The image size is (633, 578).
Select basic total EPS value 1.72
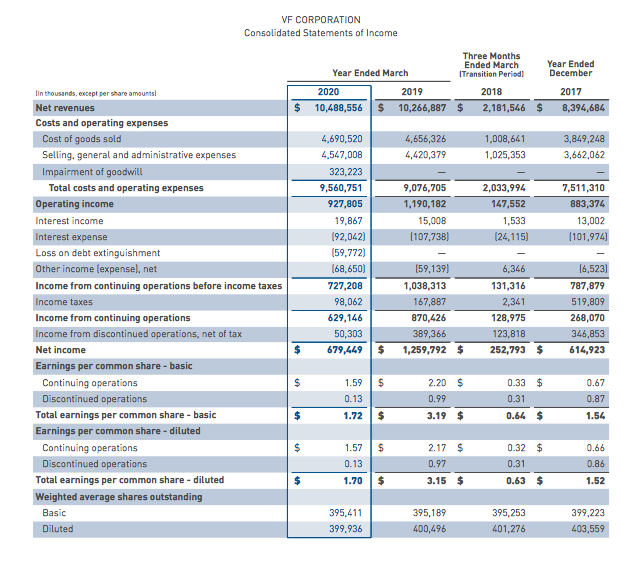[353, 416]
